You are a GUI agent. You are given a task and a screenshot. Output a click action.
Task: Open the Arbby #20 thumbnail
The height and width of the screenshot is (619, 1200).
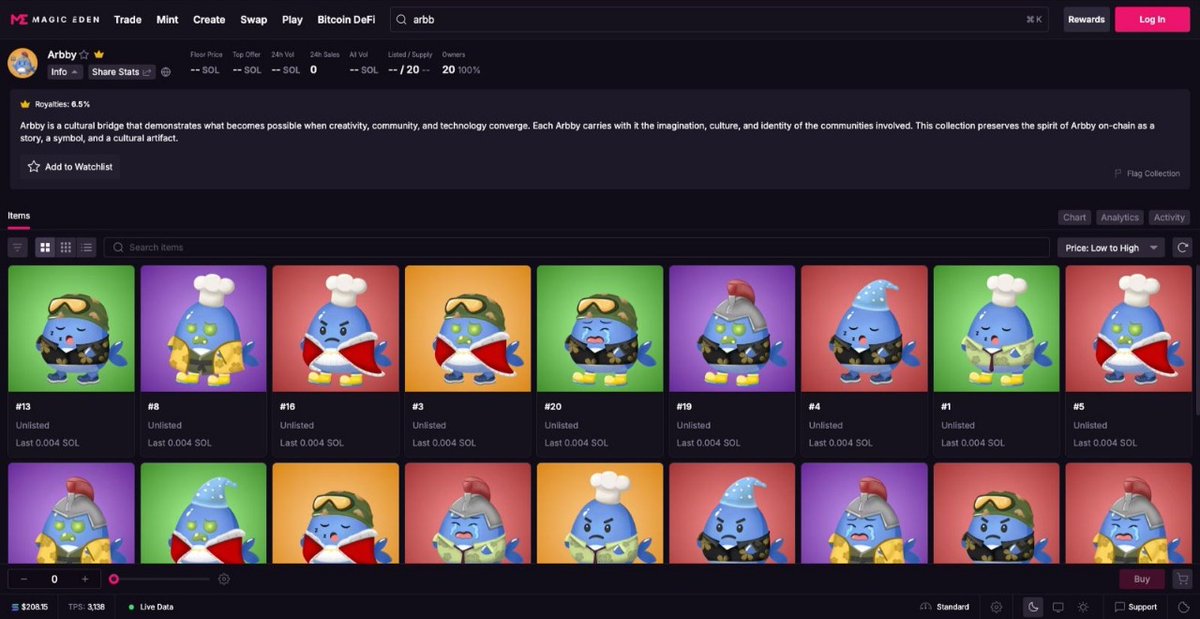(600, 328)
